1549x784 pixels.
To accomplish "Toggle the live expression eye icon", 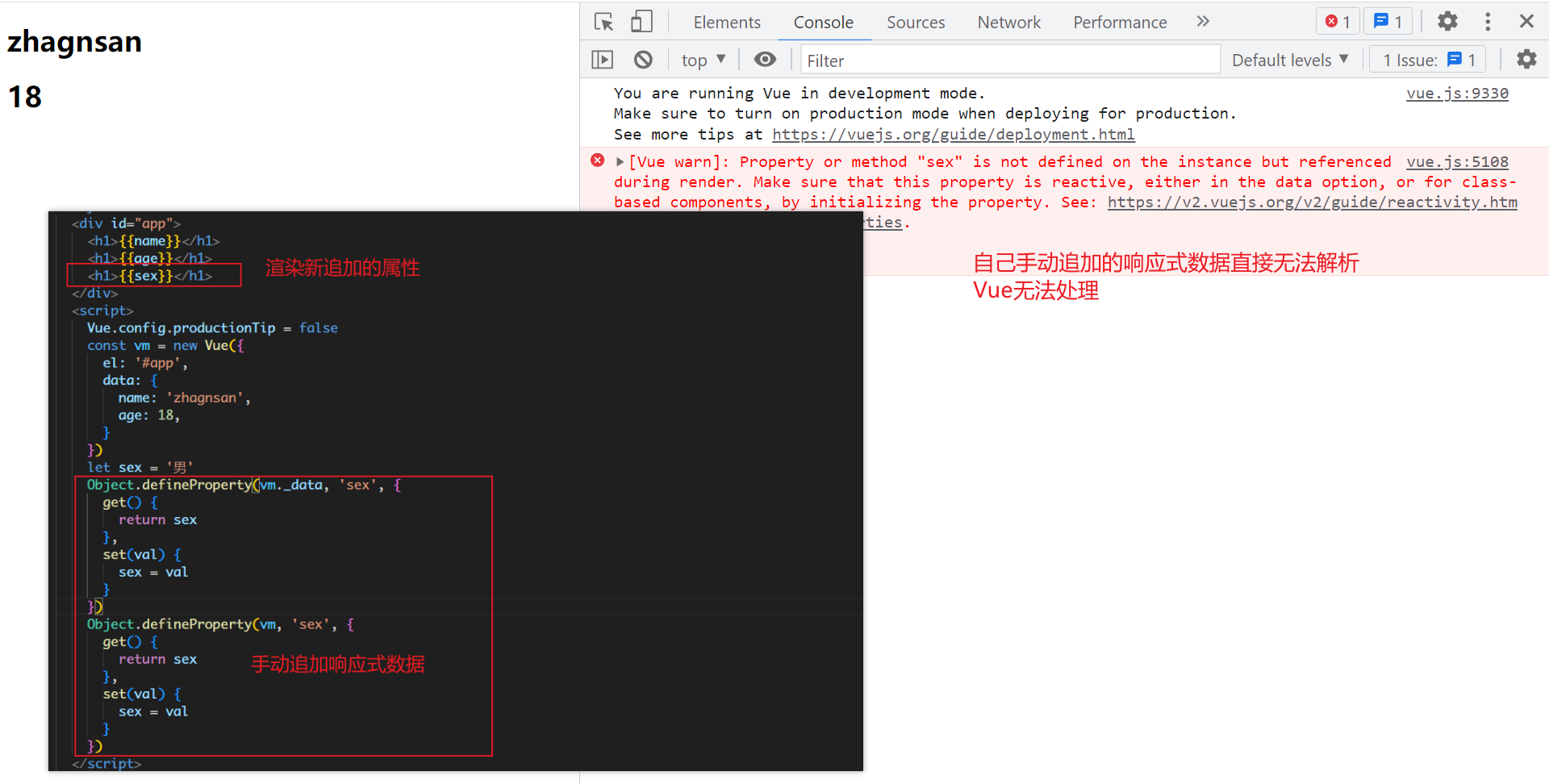I will (765, 60).
